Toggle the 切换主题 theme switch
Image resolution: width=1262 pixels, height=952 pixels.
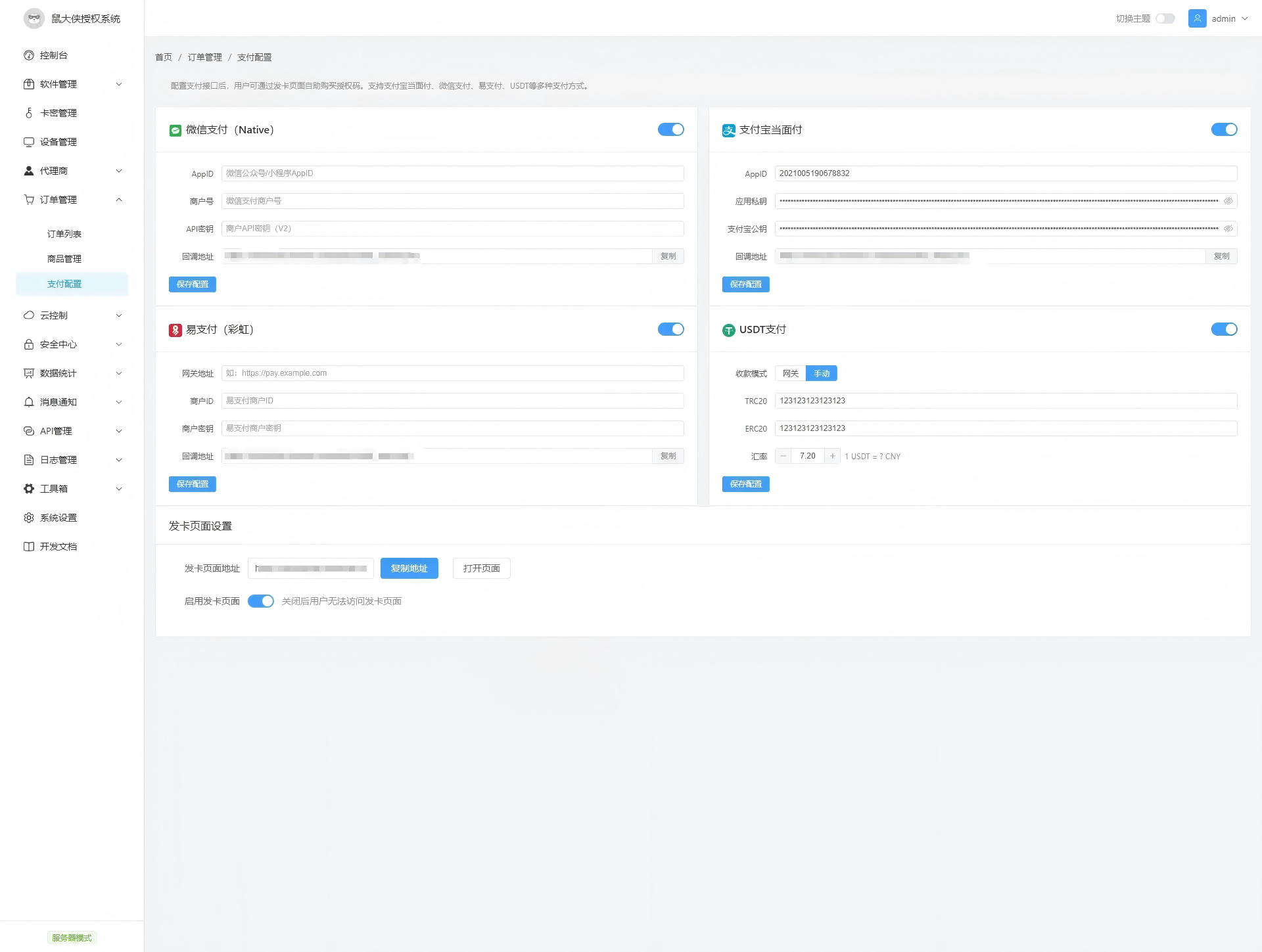tap(1165, 18)
